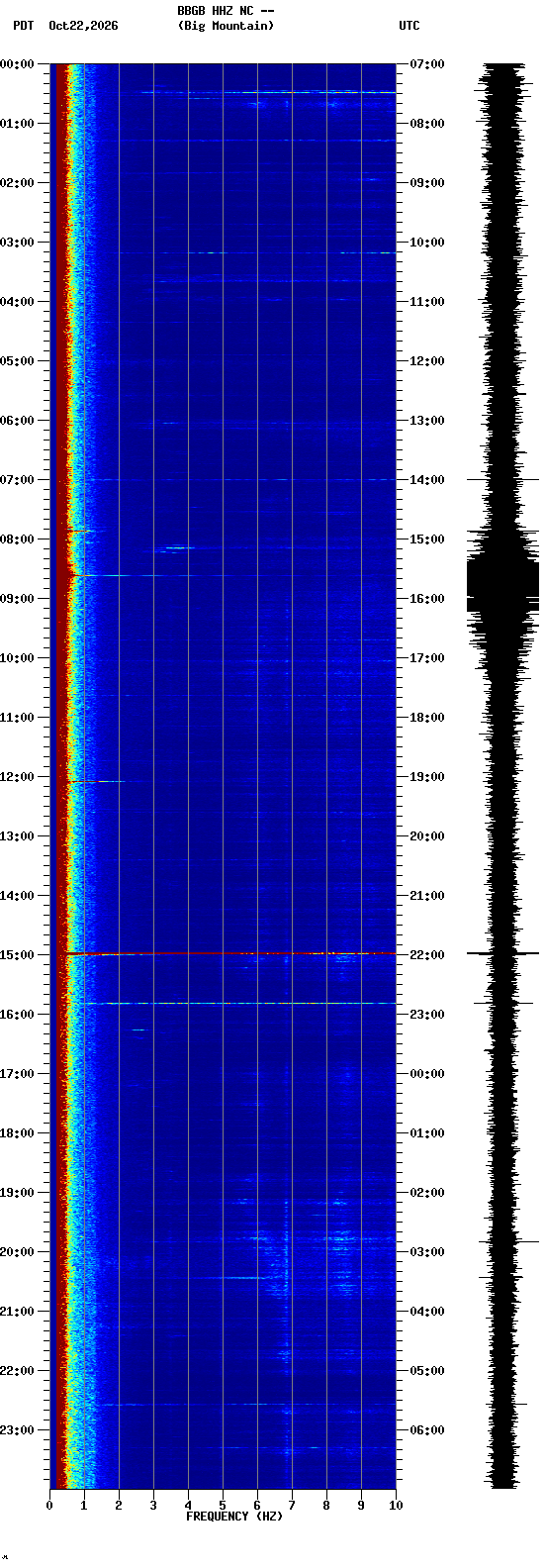Viewport: 546px width, 1568px height.
Task: Click the 'UTC' timezone label
Action: (x=409, y=26)
